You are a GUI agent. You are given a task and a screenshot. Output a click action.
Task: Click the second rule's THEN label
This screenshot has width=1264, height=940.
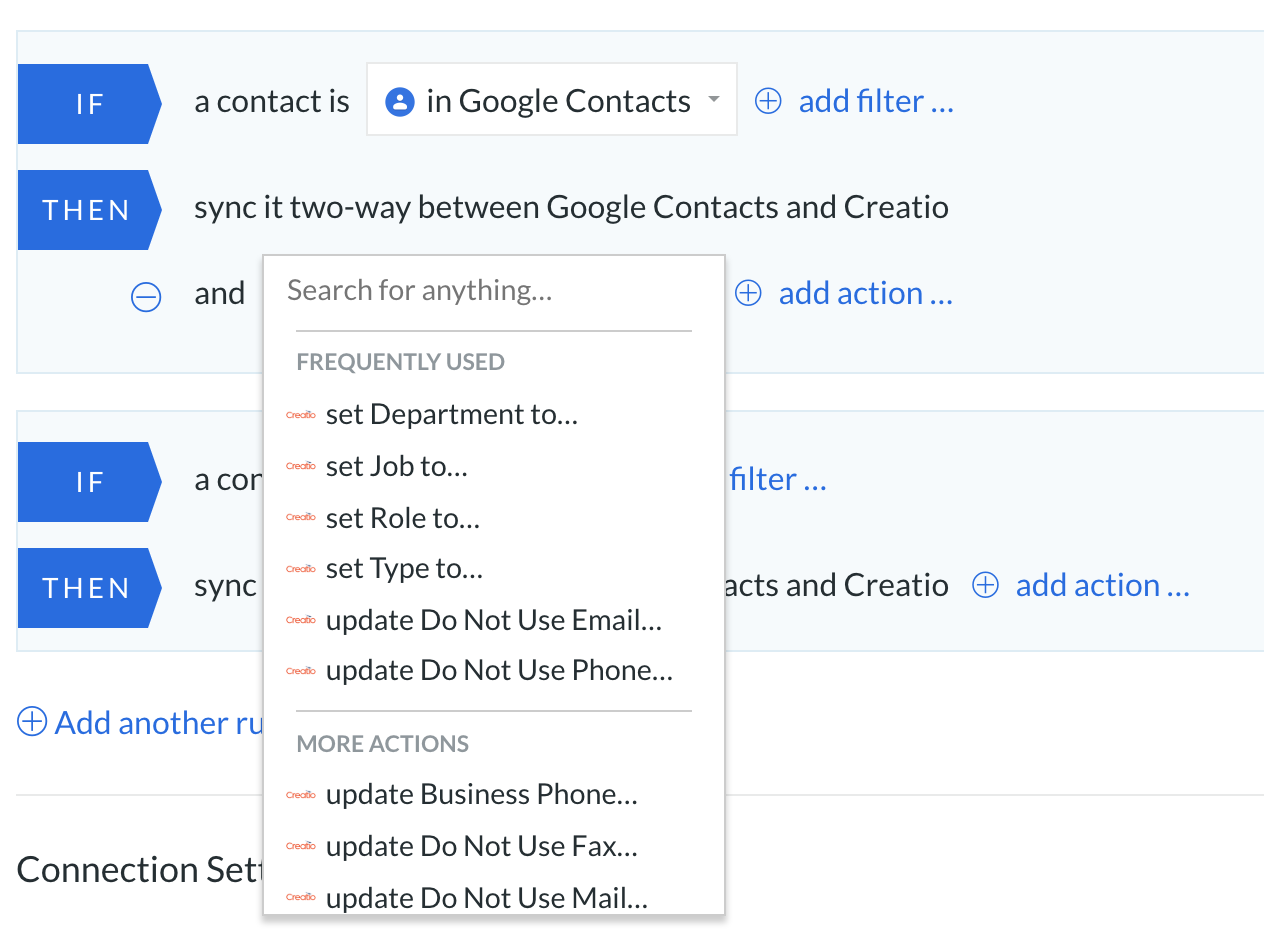[x=89, y=588]
